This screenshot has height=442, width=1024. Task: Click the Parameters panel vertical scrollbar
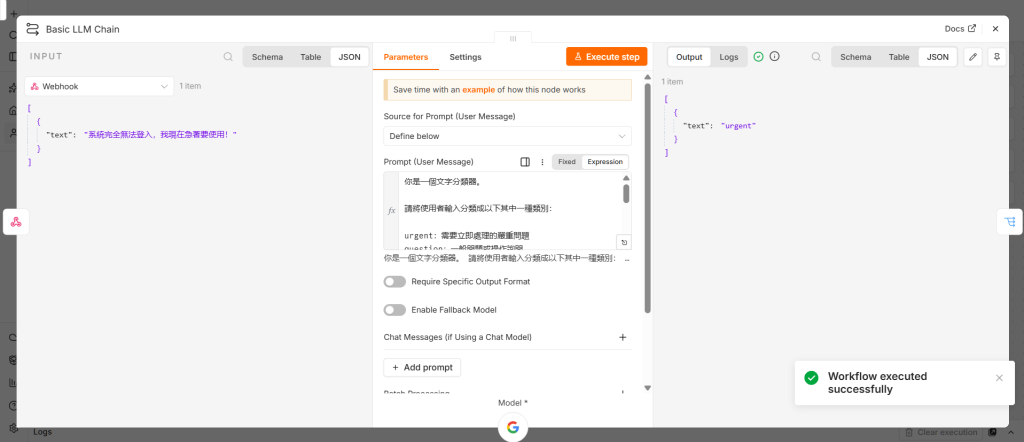[648, 198]
